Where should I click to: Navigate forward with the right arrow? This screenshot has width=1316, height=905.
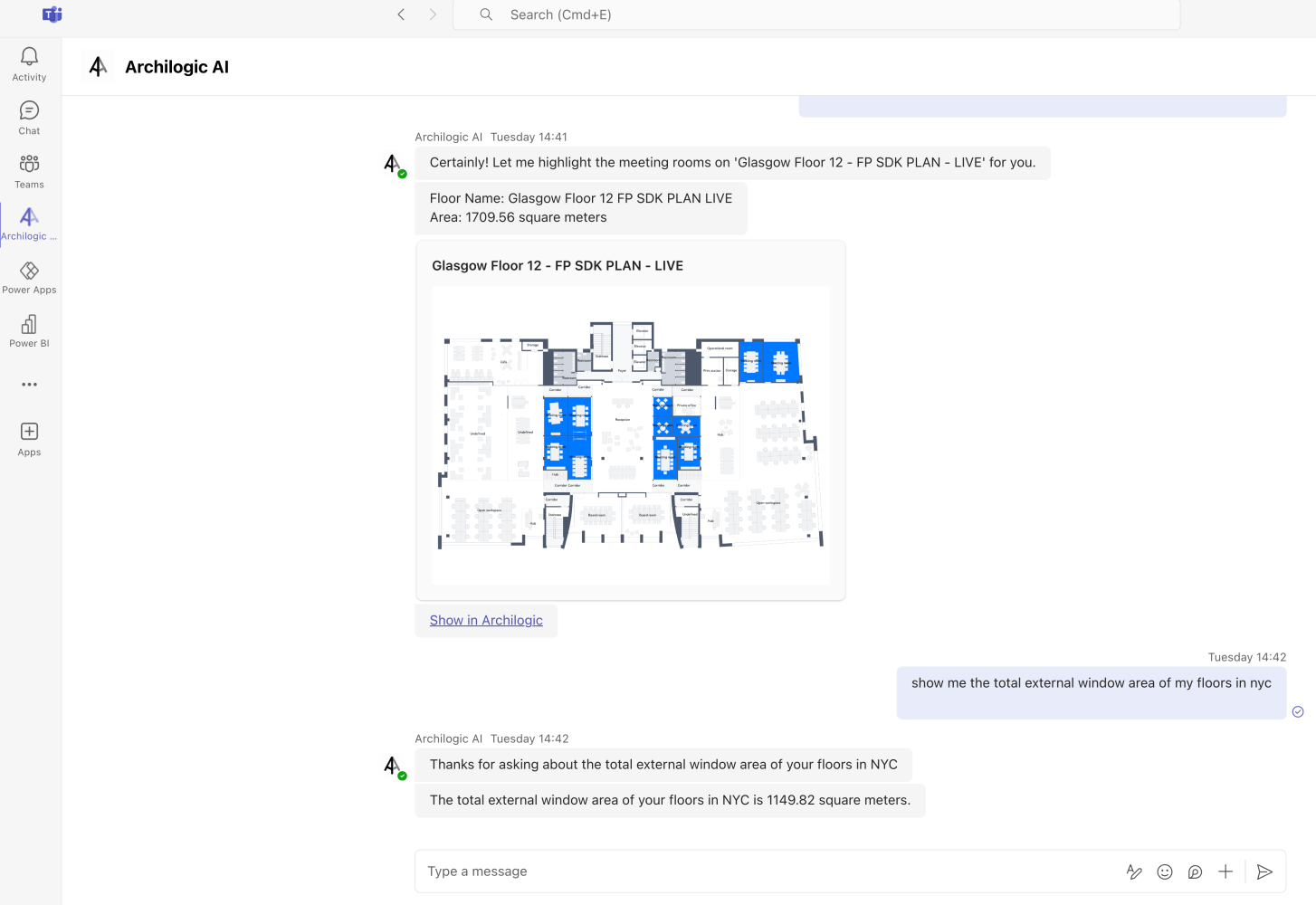click(x=433, y=14)
